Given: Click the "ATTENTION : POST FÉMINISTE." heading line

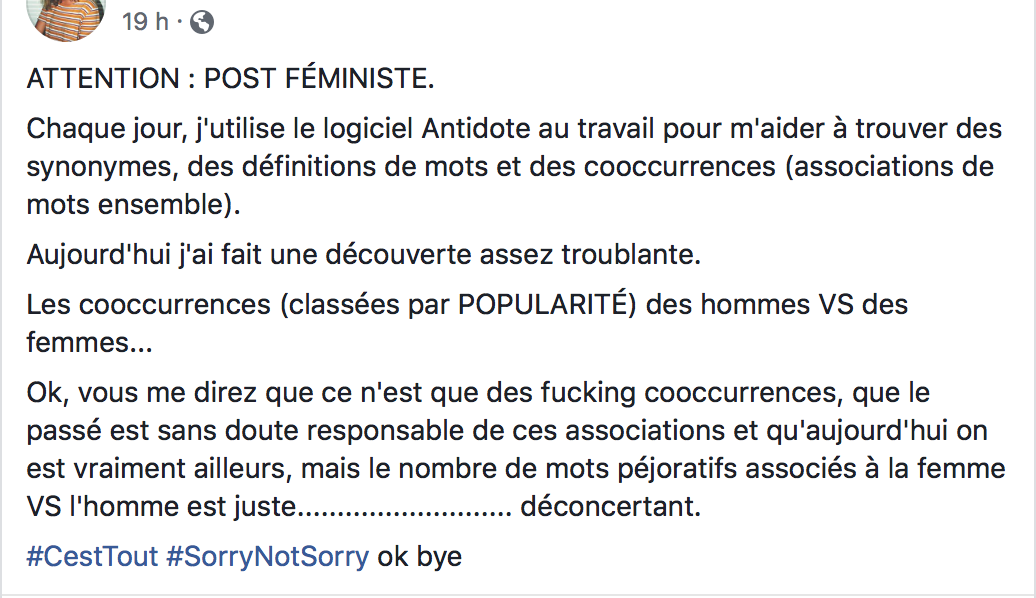Looking at the screenshot, I should tap(231, 79).
